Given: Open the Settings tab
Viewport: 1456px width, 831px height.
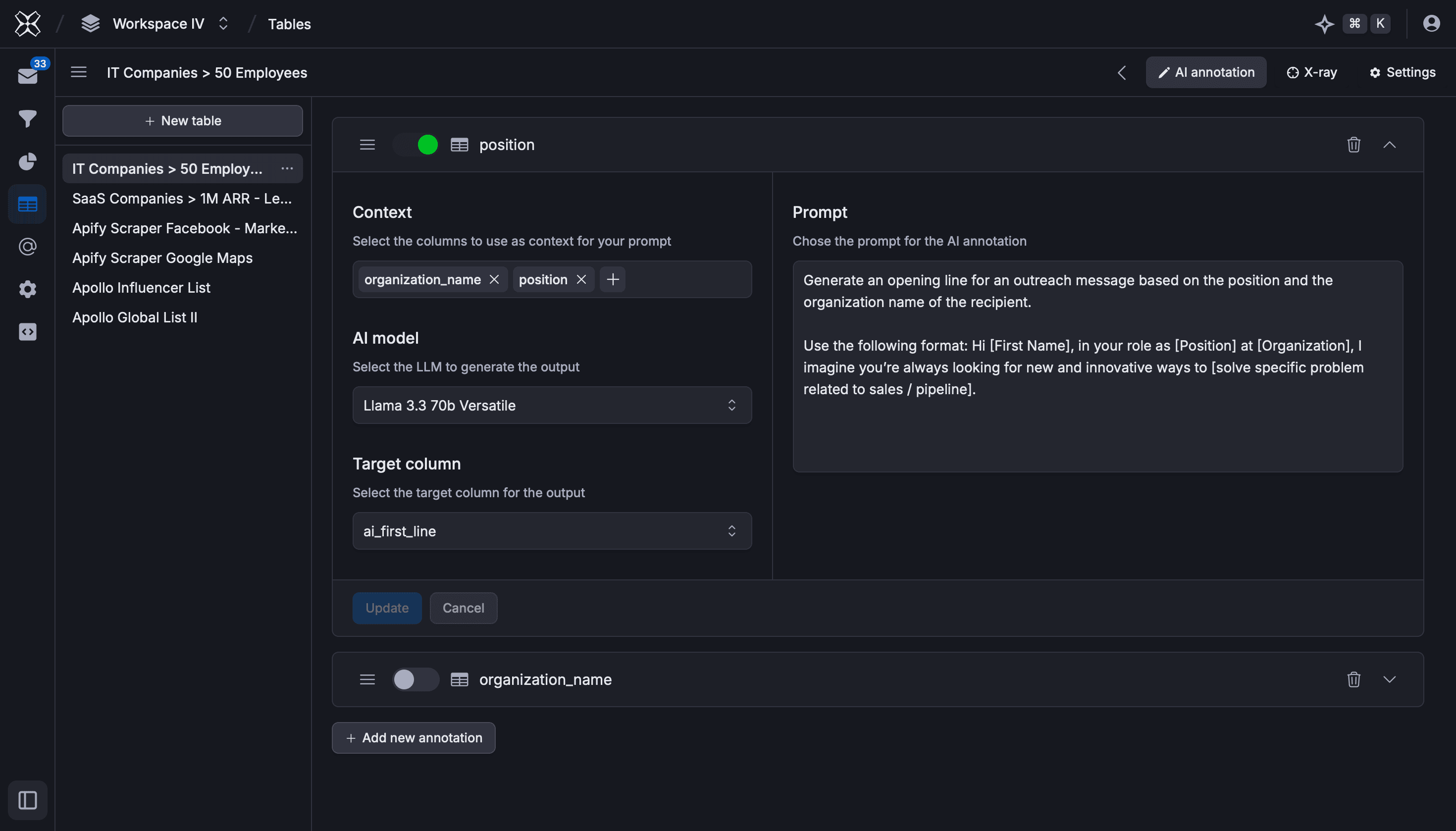Looking at the screenshot, I should [1403, 72].
